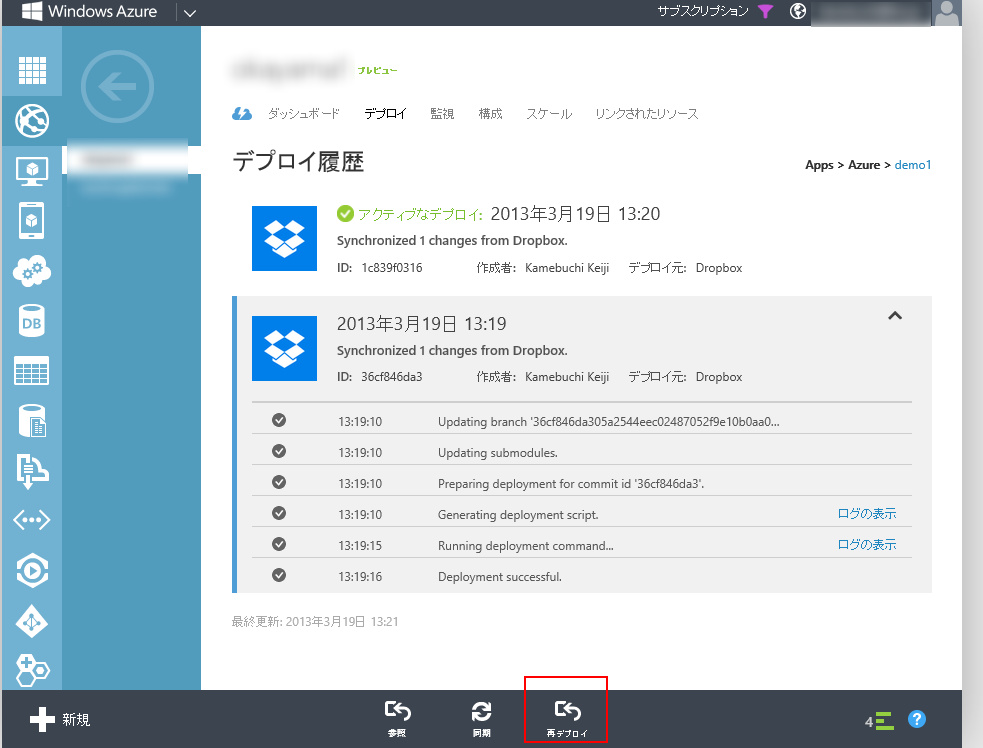
Task: Switch to the ダッシュボード tab
Action: click(x=303, y=114)
